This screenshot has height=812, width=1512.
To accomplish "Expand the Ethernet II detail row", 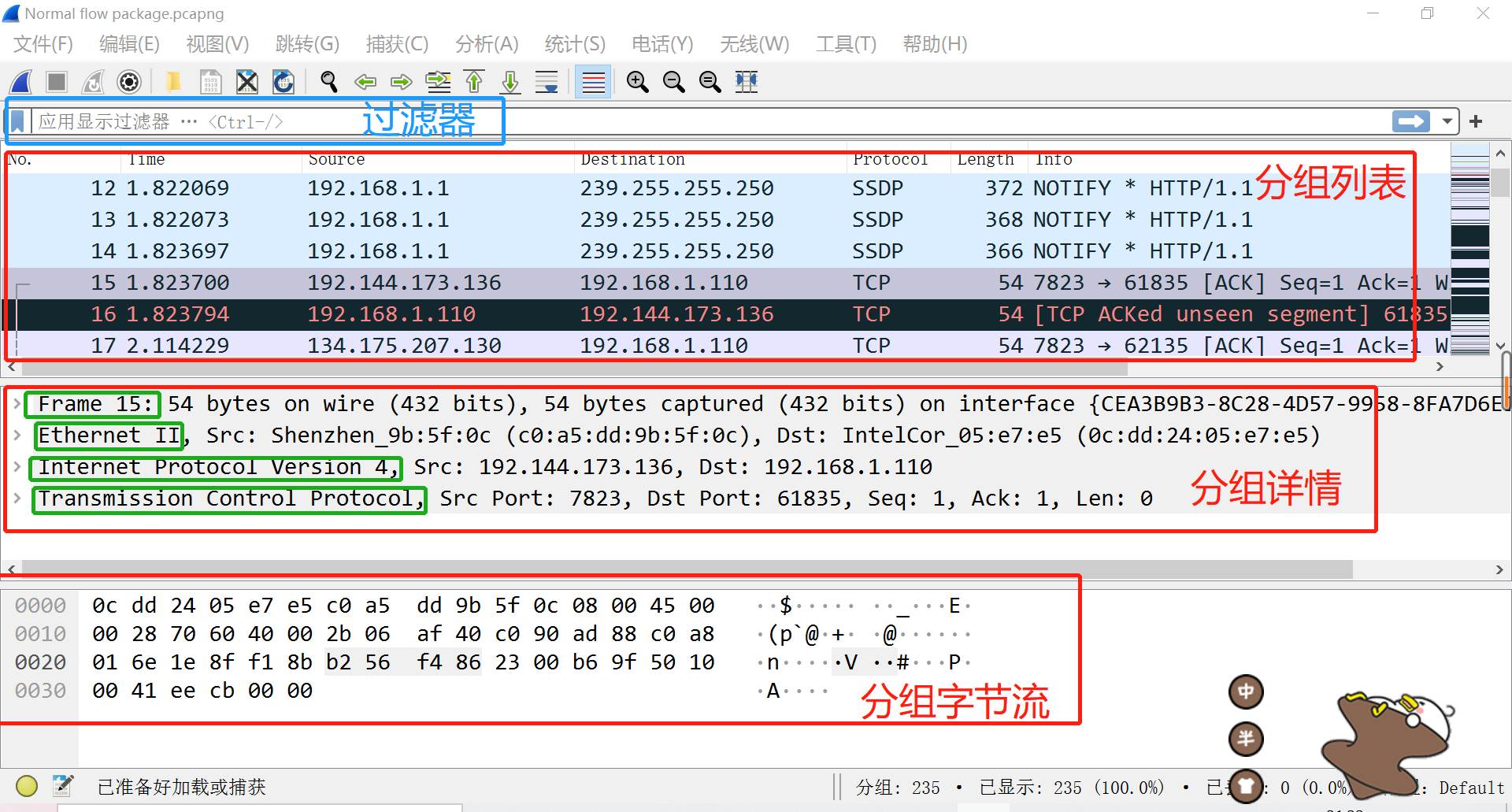I will point(17,435).
